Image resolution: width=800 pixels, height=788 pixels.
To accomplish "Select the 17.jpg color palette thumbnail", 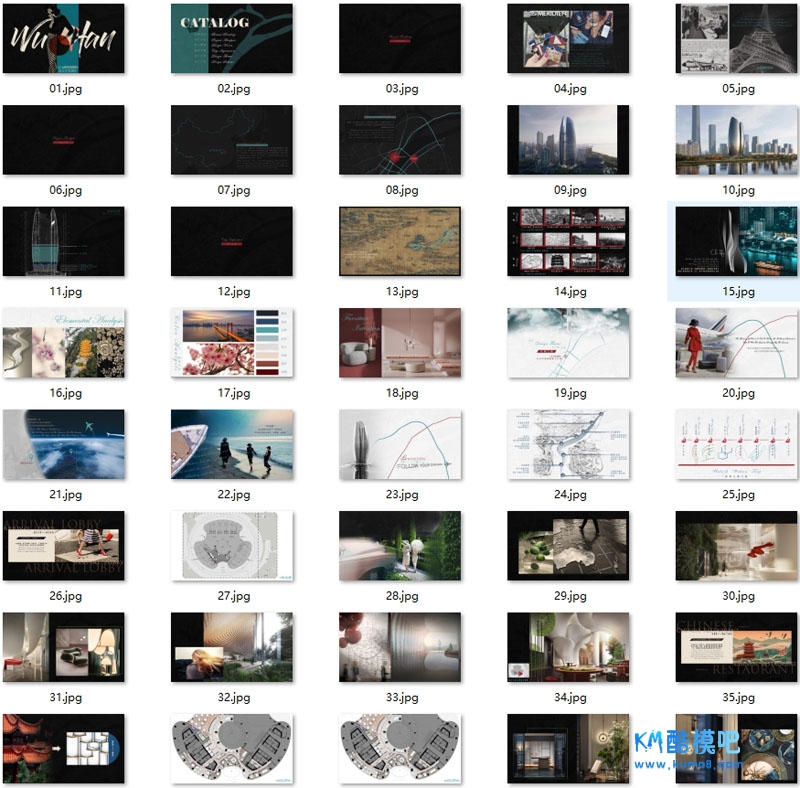I will click(x=232, y=343).
